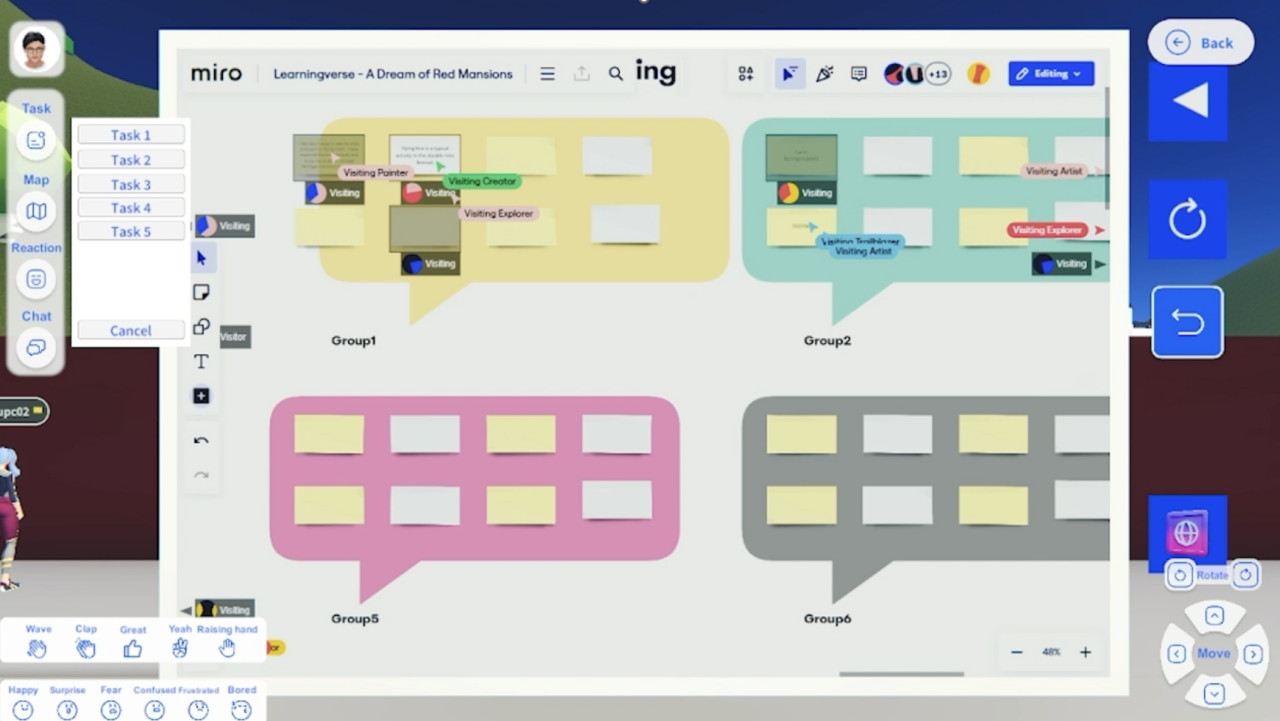Click the Cancel button in task list
The image size is (1280, 721).
pos(130,330)
